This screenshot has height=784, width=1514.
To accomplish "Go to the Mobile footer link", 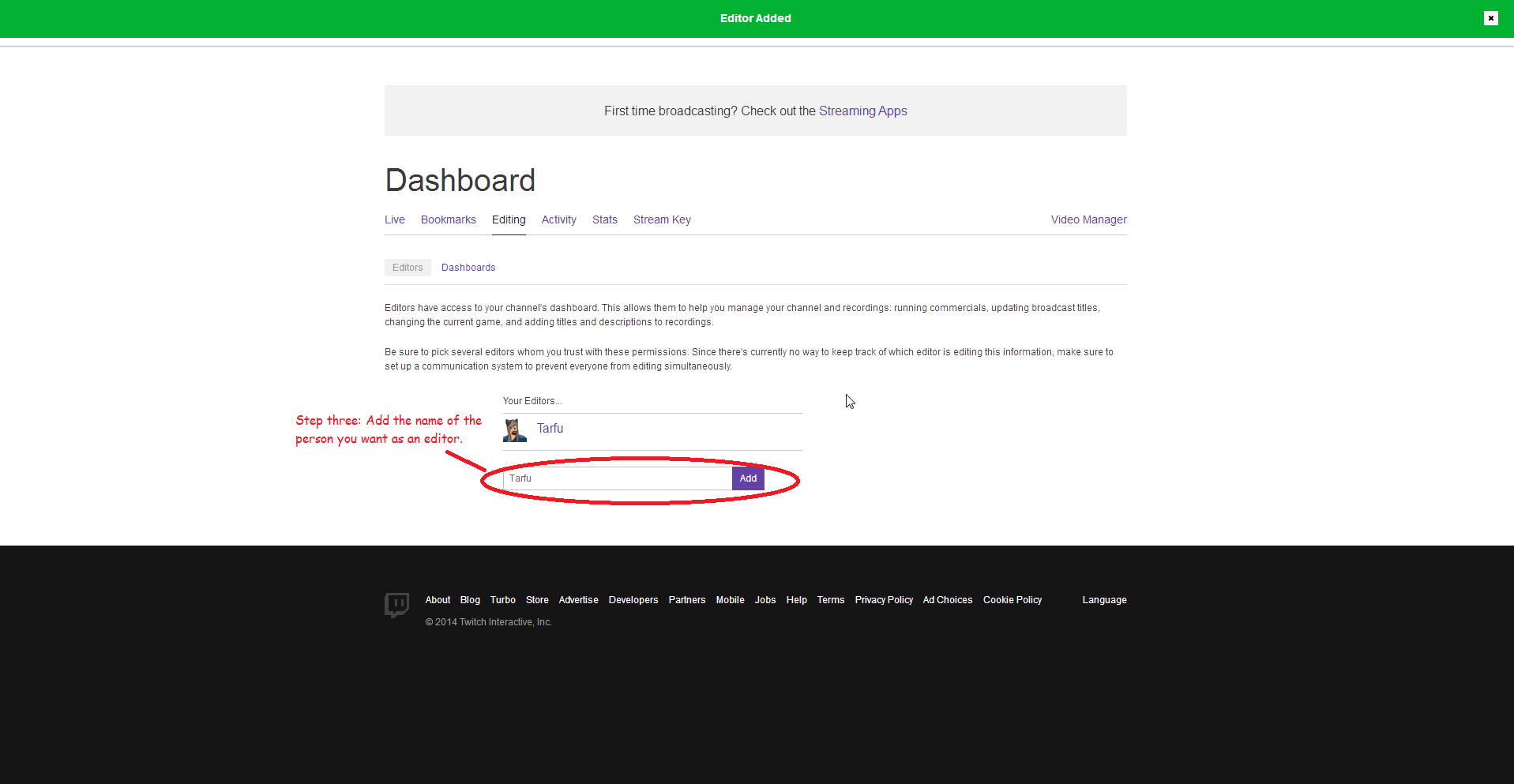I will click(x=730, y=600).
